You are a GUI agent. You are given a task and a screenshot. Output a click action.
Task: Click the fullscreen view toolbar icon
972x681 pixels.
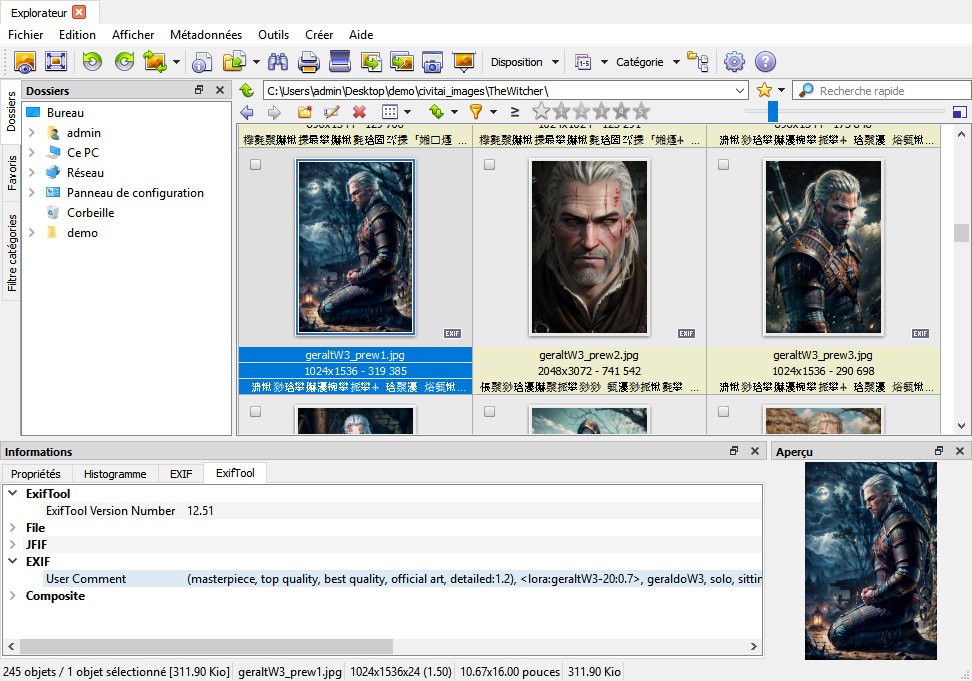click(x=56, y=62)
